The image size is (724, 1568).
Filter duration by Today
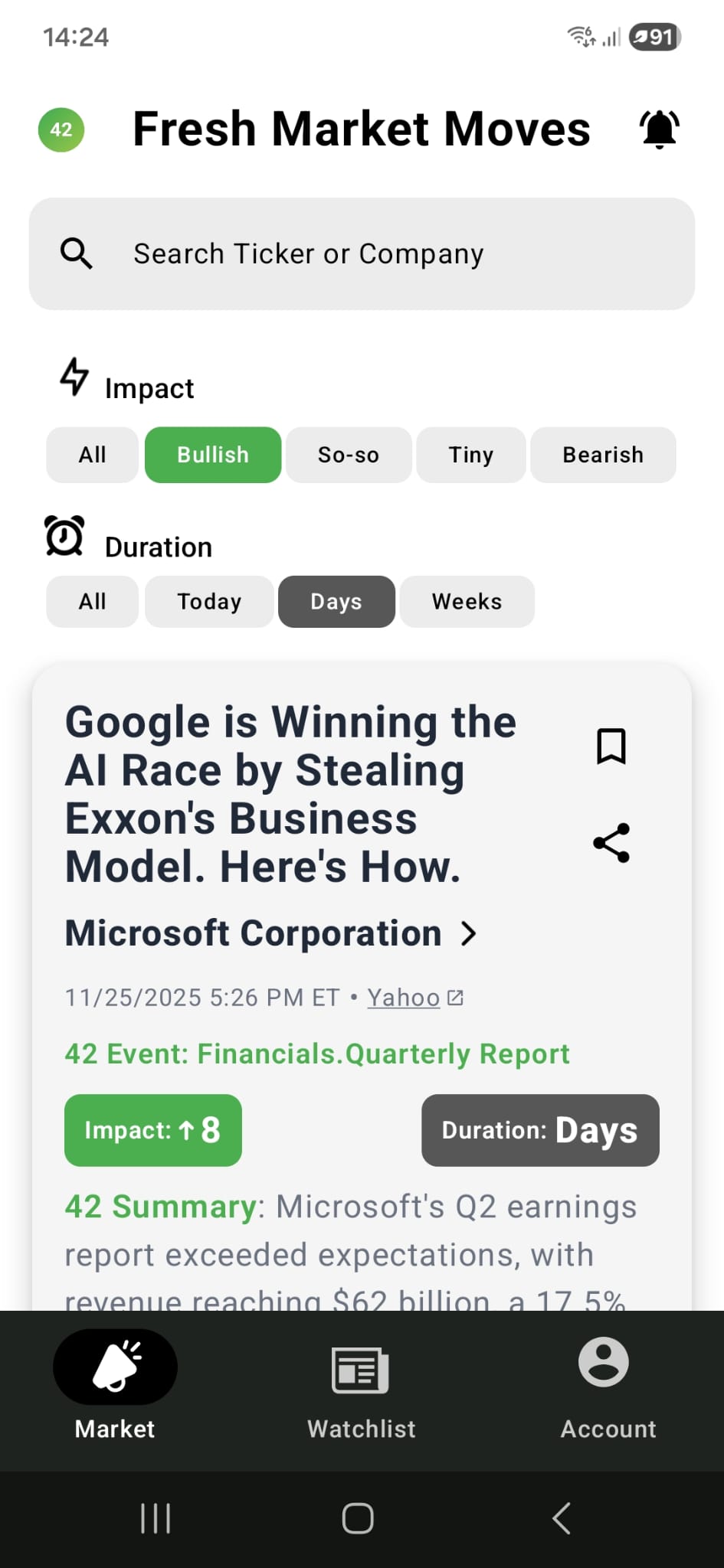click(209, 602)
